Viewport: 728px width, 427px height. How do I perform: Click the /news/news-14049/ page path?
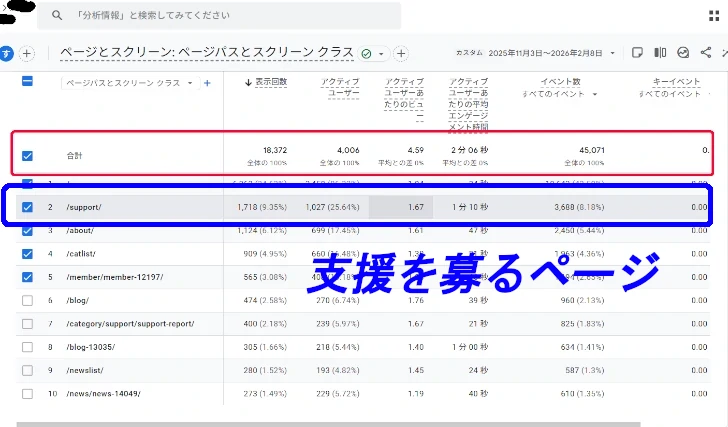(104, 394)
